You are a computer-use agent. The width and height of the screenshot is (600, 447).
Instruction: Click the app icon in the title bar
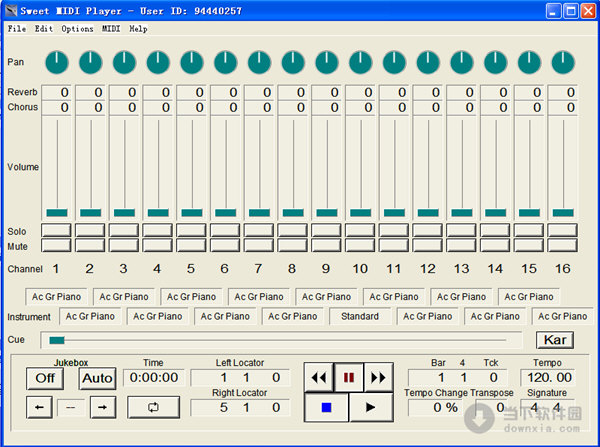click(11, 10)
